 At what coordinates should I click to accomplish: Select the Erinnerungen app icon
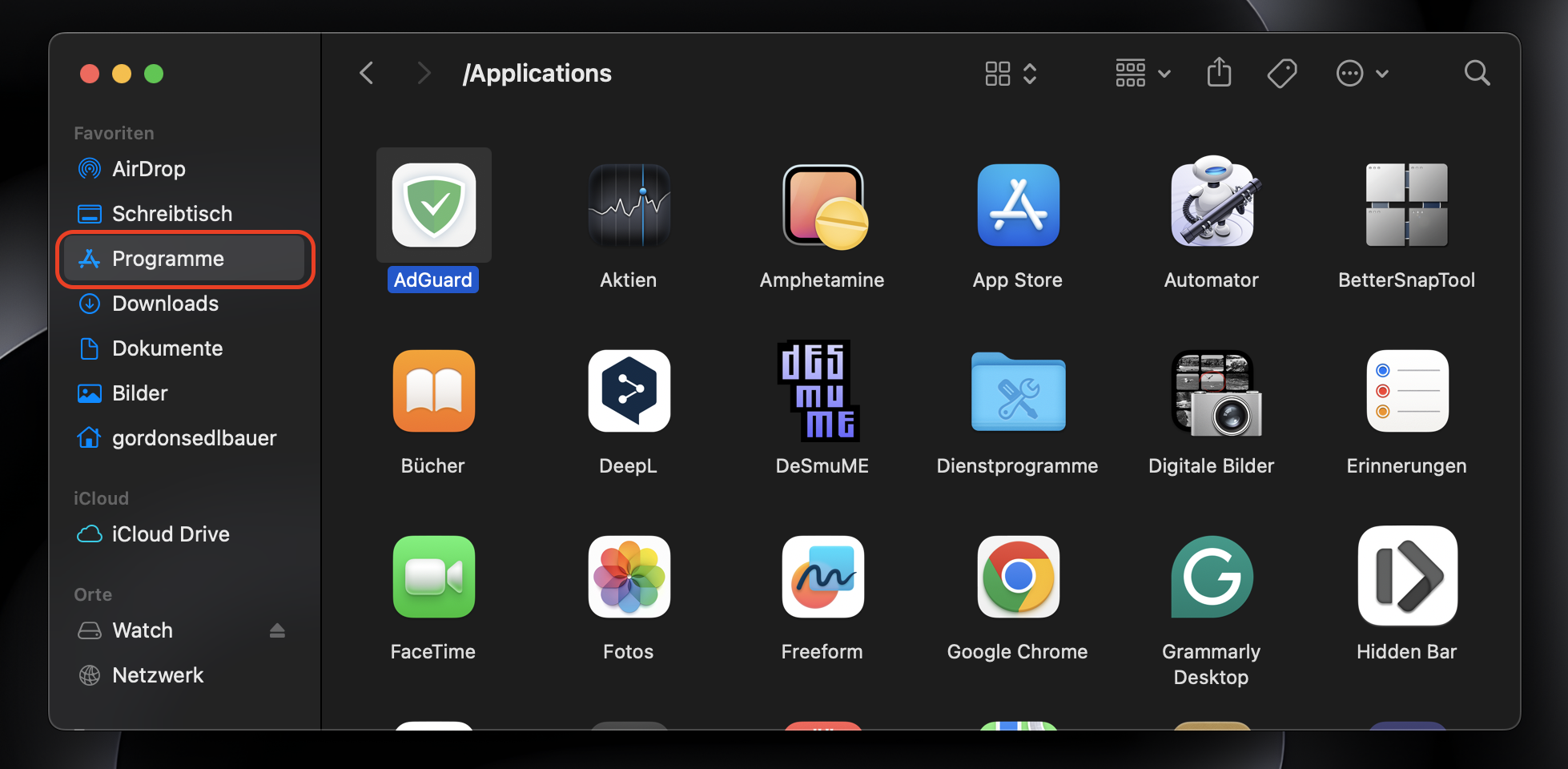[x=1407, y=391]
